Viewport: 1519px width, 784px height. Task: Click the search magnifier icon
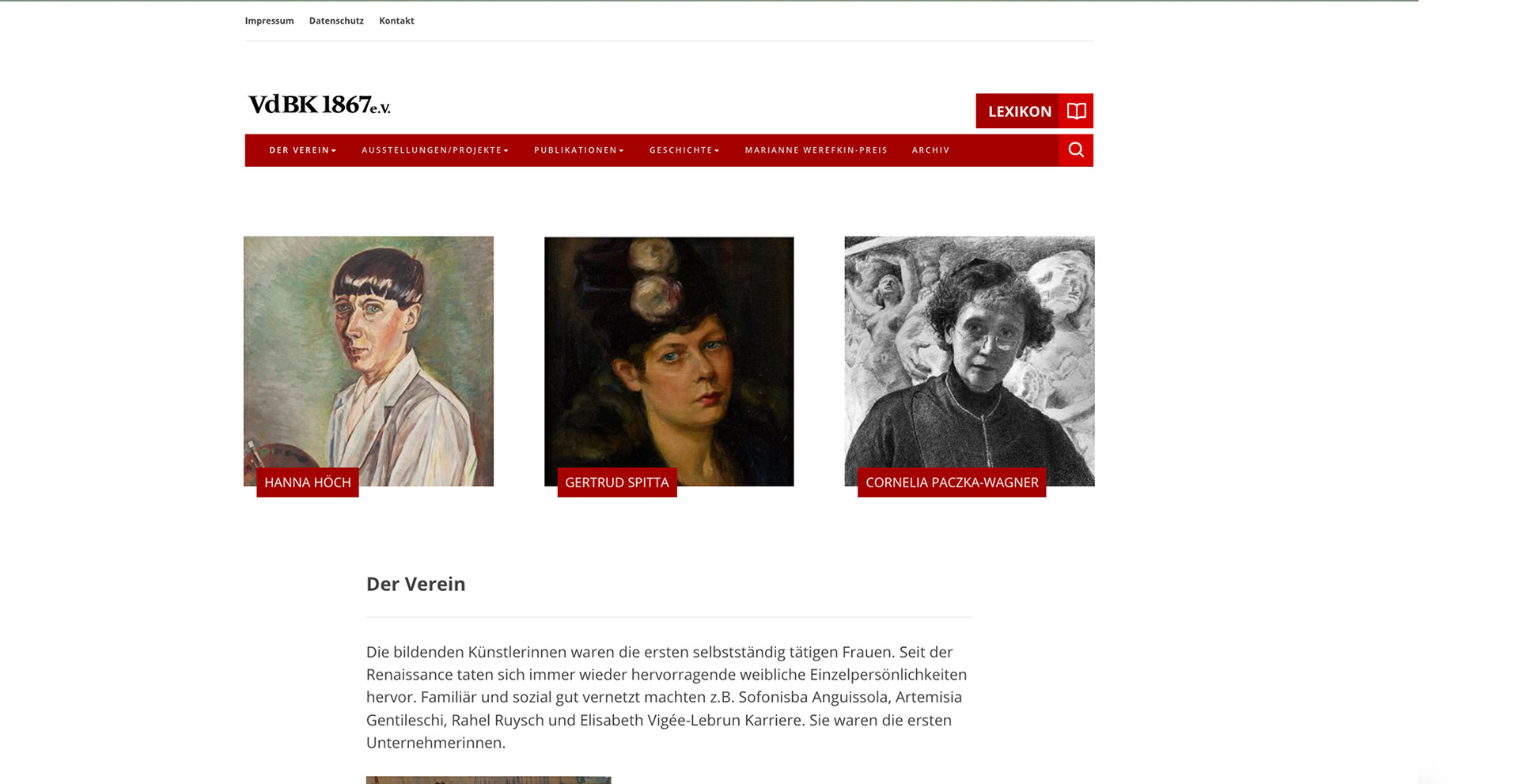1076,150
